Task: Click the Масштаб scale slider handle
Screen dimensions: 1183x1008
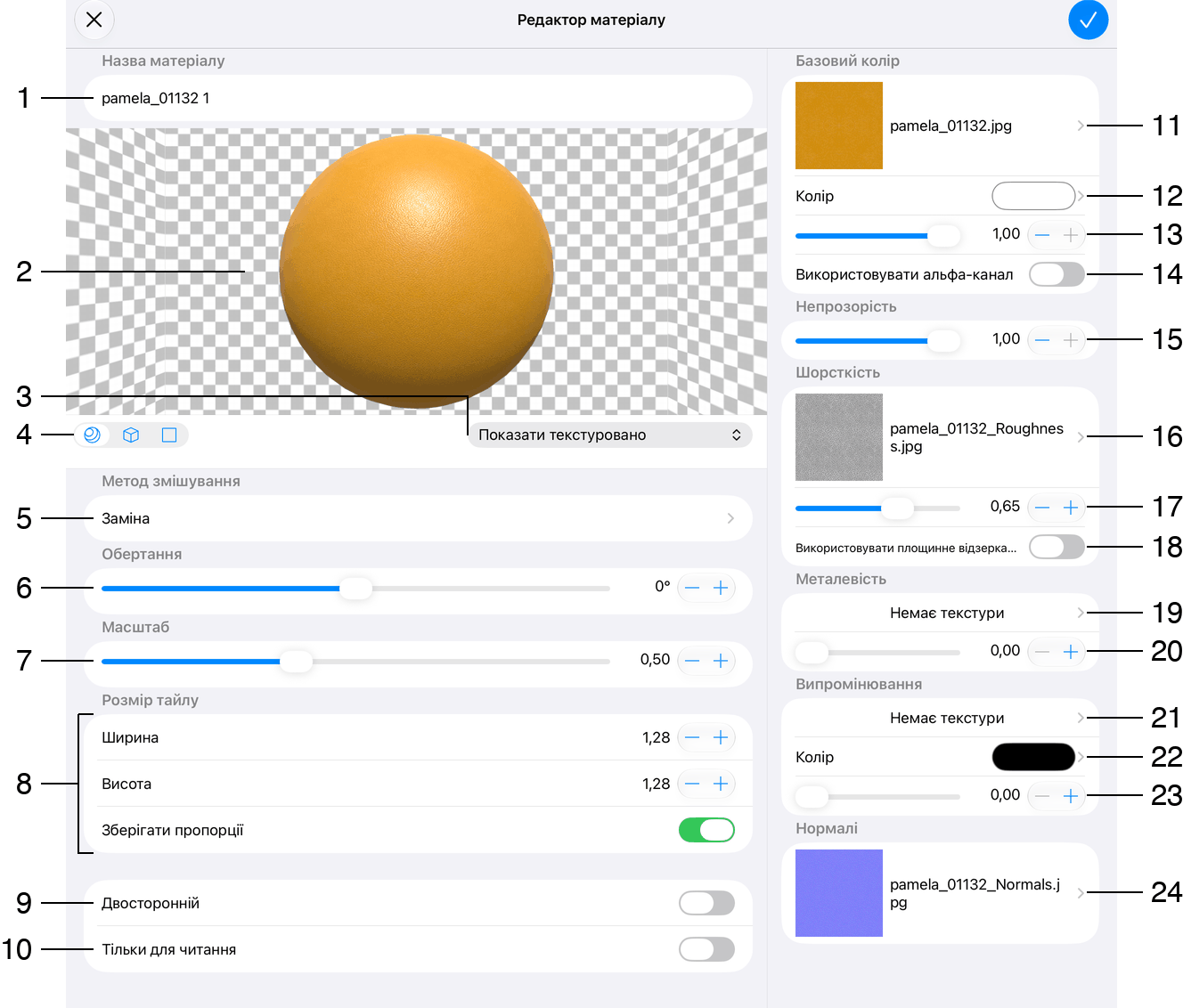Action: (x=296, y=661)
